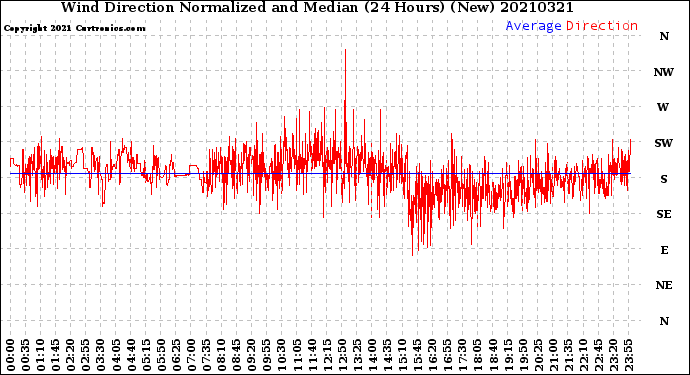Click the "S" direction axis label
690x375 pixels.
pyautogui.click(x=664, y=179)
